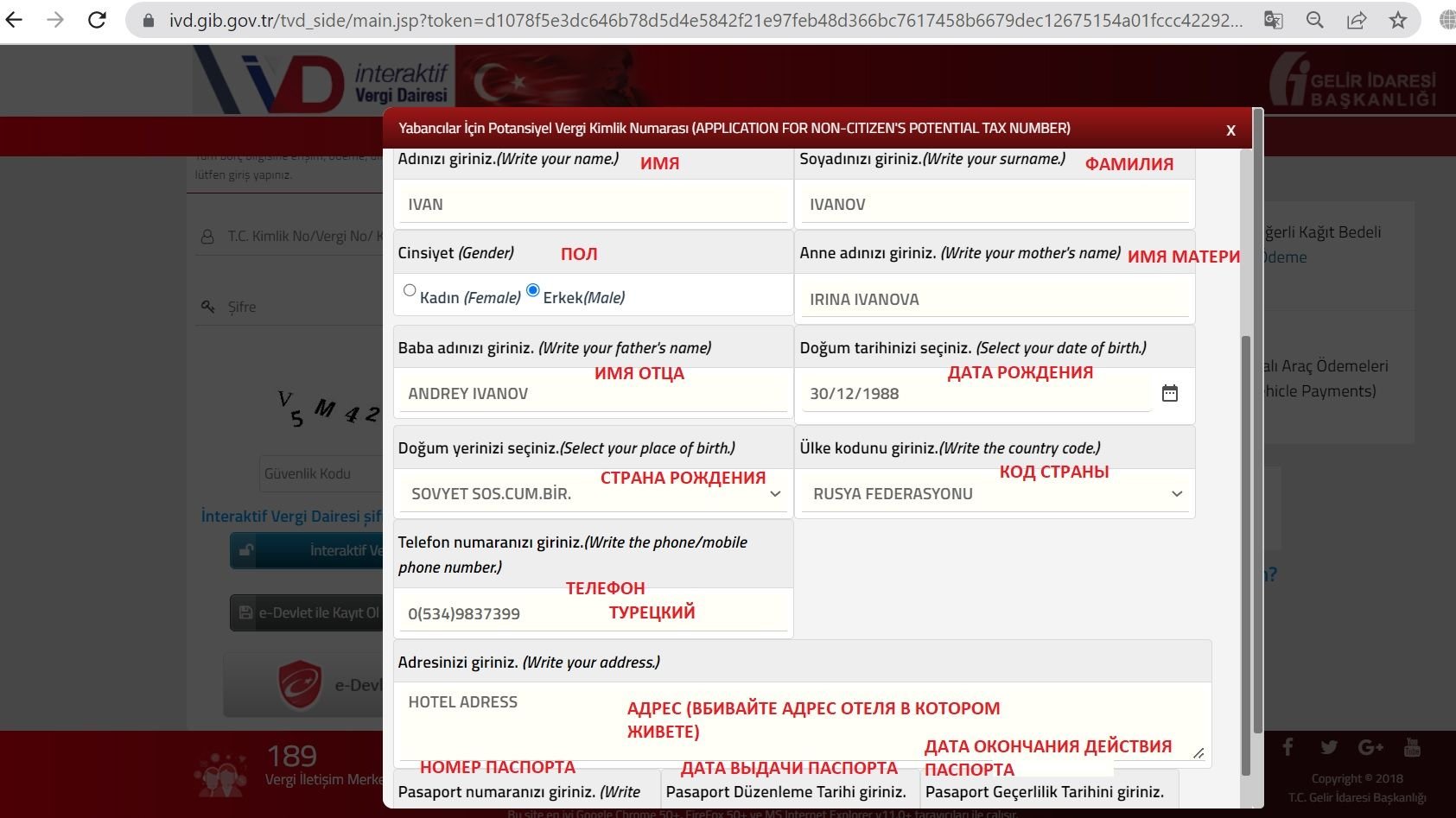This screenshot has height=818, width=1456.
Task: Click the browser address bar URL
Action: [x=704, y=20]
